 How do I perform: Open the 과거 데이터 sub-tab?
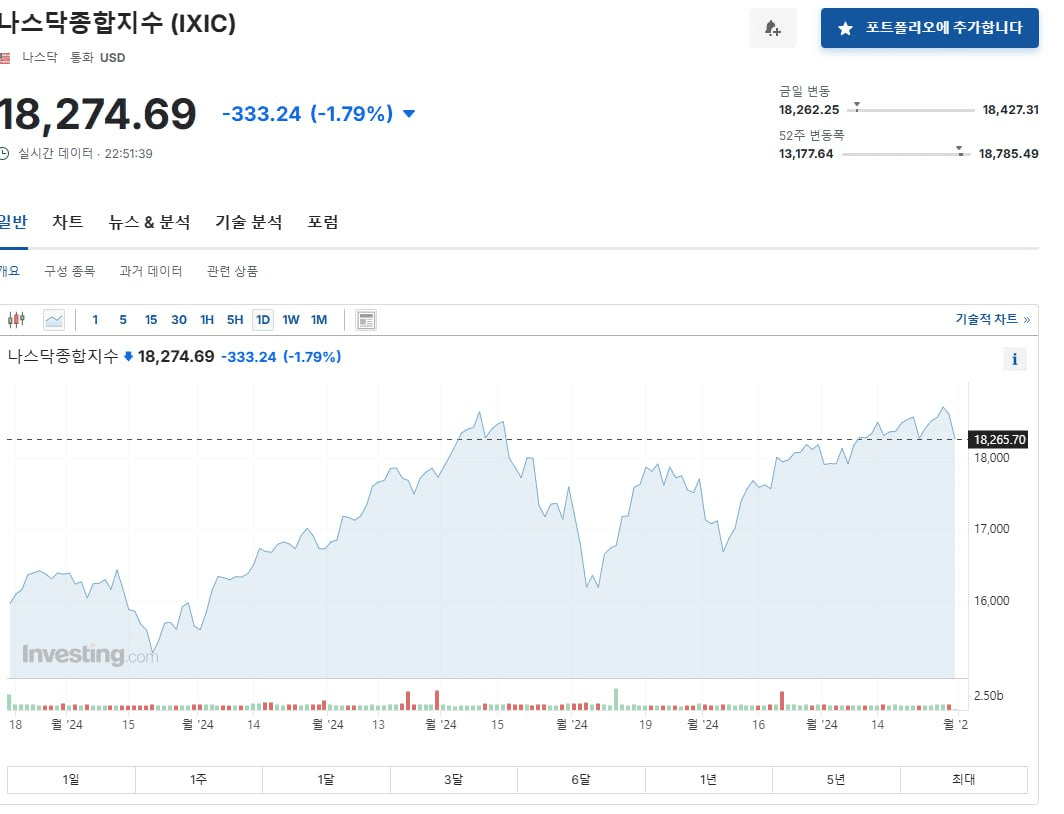(x=151, y=271)
